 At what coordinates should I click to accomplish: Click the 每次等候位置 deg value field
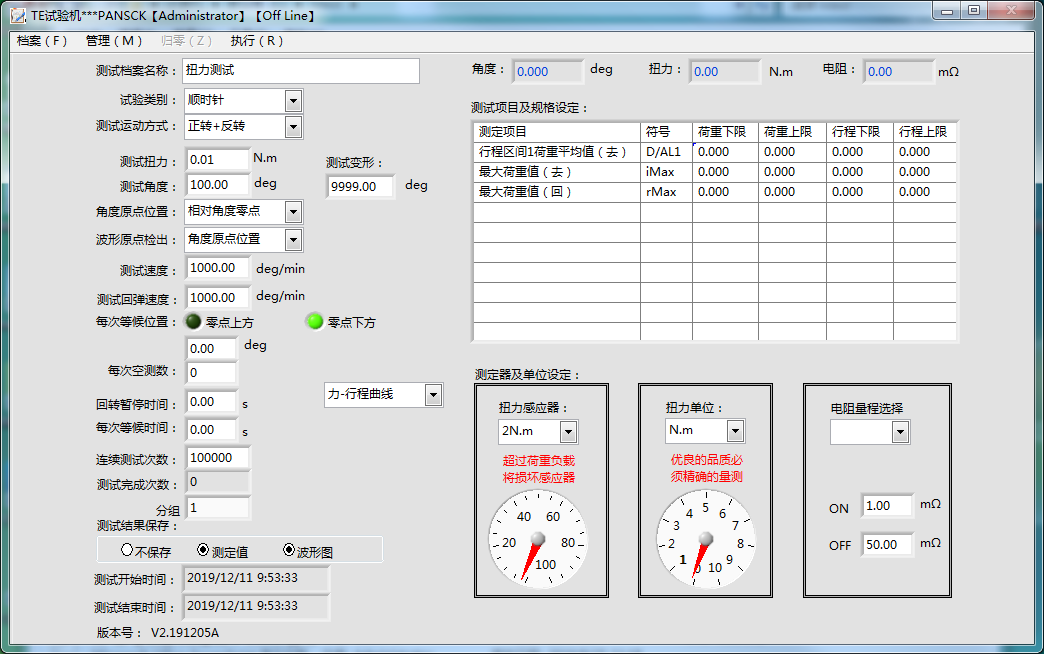click(x=211, y=348)
